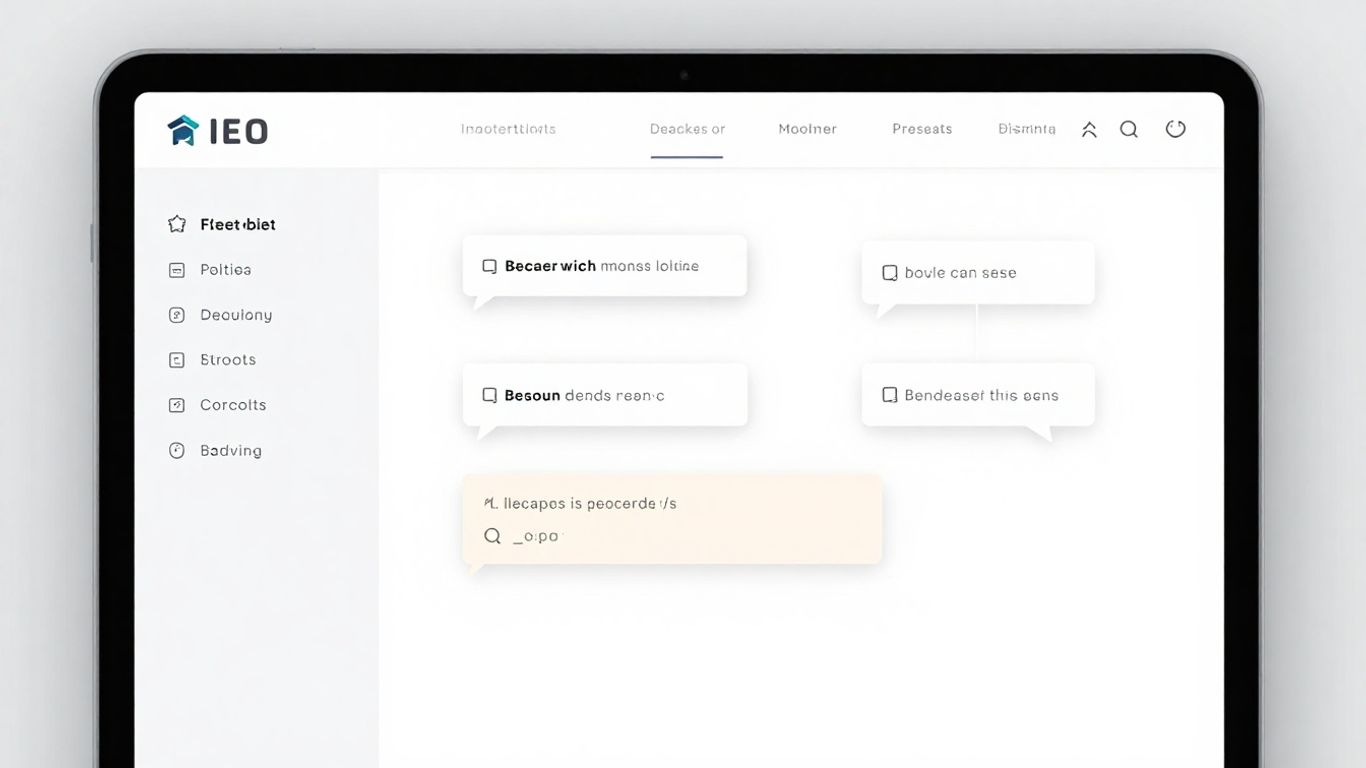Select the text Bendeaset this sens
This screenshot has width=1366, height=768.
coord(981,396)
